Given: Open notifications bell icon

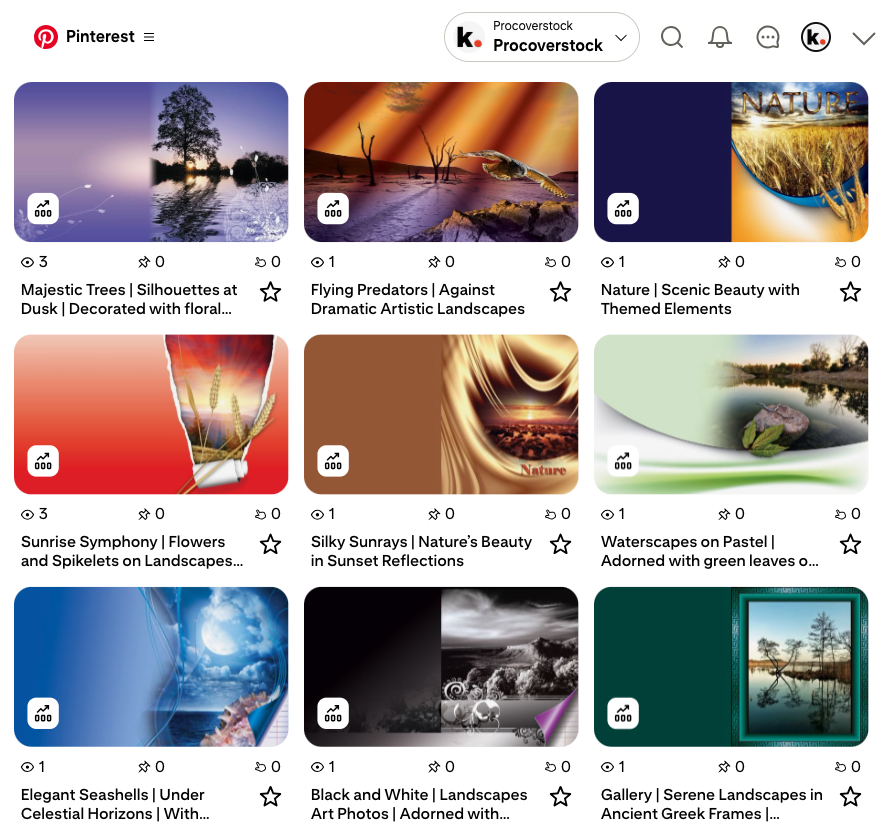Looking at the screenshot, I should [x=719, y=37].
